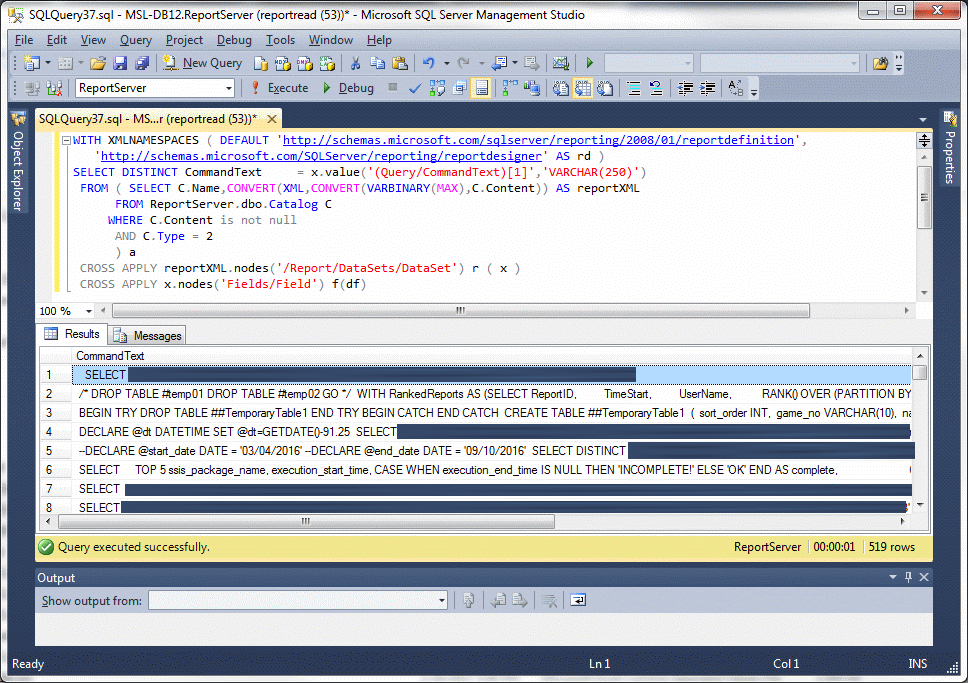Screen dimensions: 968x683
Task: Switch to the Messages tab
Action: pyautogui.click(x=148, y=335)
